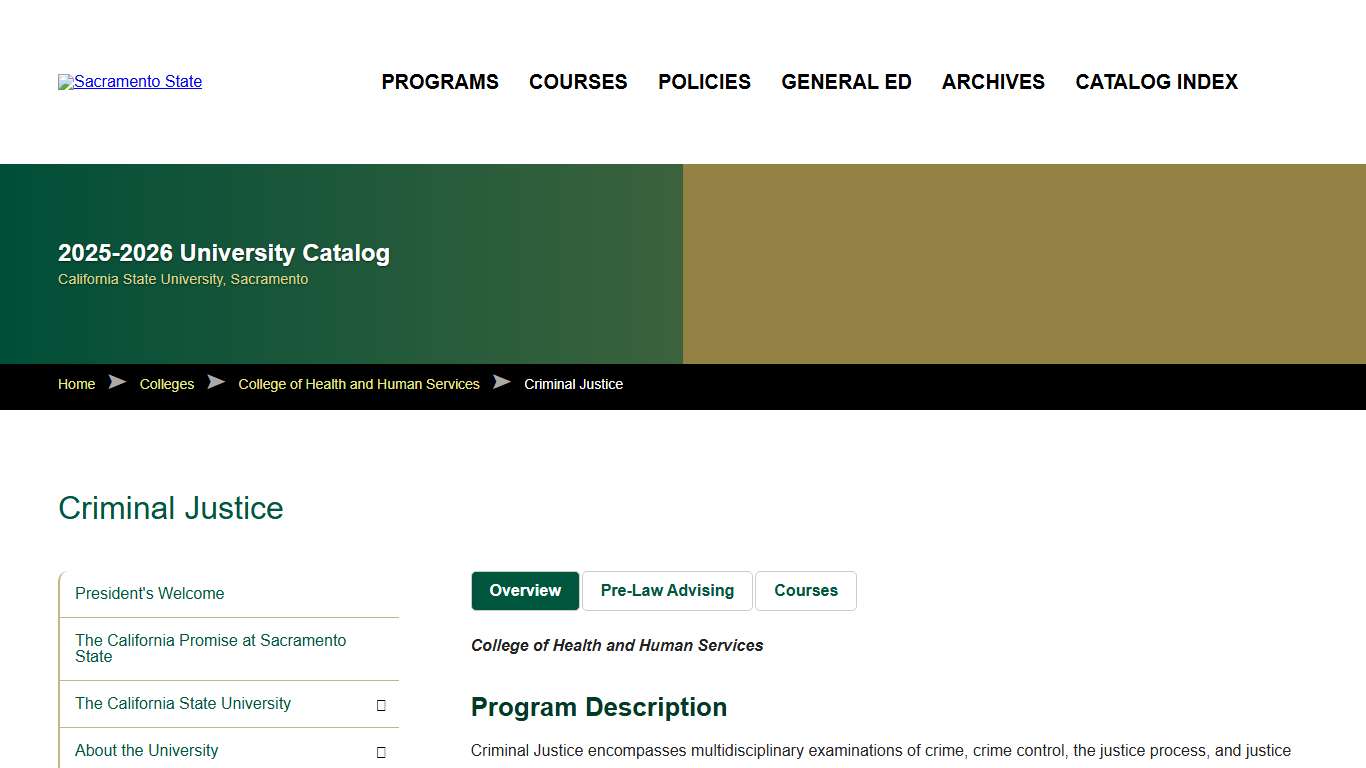
Task: Open President's Welcome page
Action: pyautogui.click(x=149, y=593)
